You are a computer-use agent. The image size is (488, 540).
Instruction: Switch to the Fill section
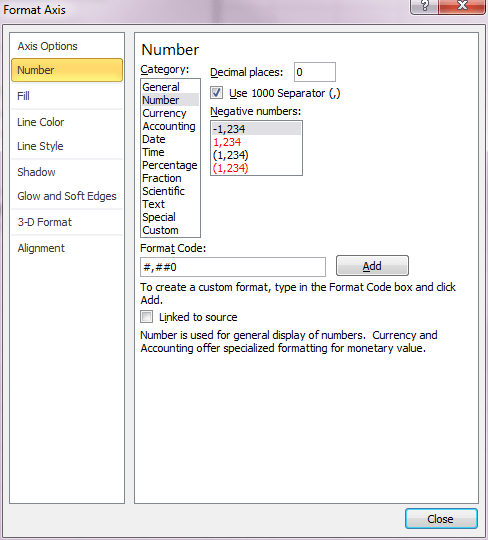tap(23, 96)
